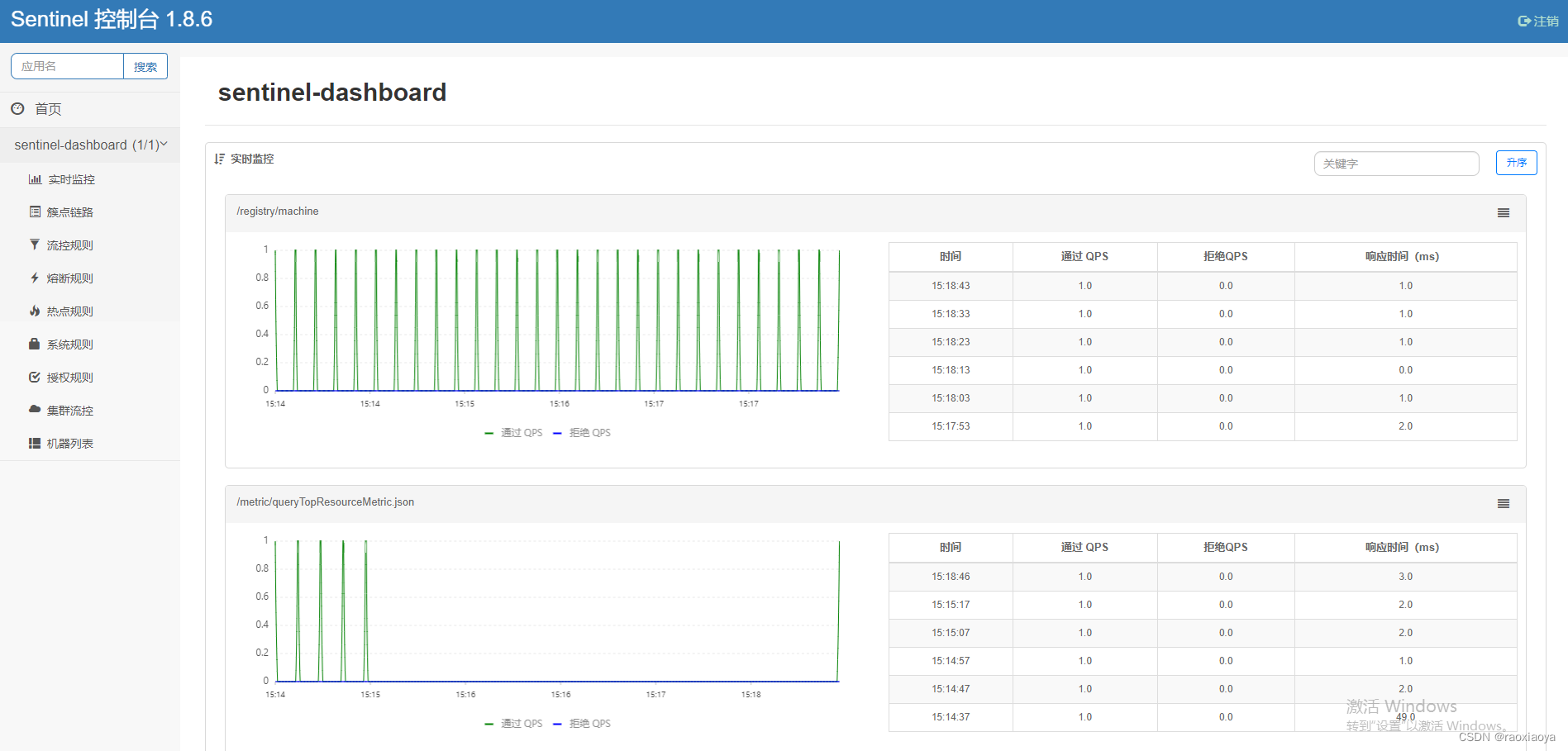Click the 授权规则 check-square icon
The width and height of the screenshot is (1568, 751).
point(35,377)
